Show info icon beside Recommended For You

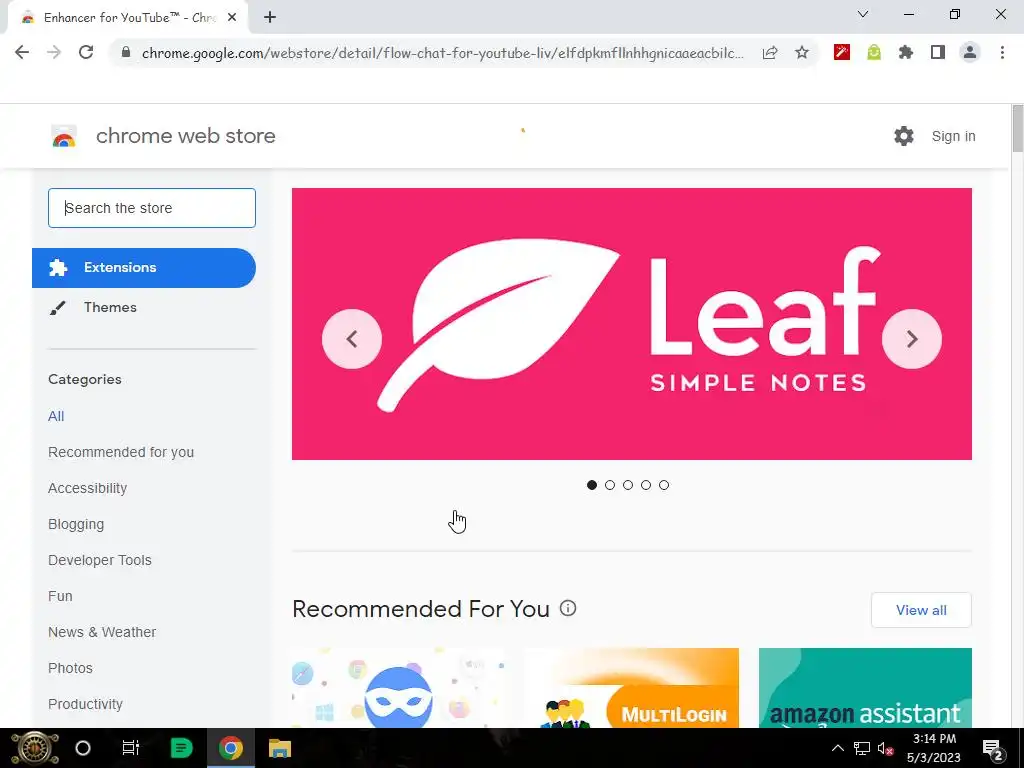tap(568, 609)
